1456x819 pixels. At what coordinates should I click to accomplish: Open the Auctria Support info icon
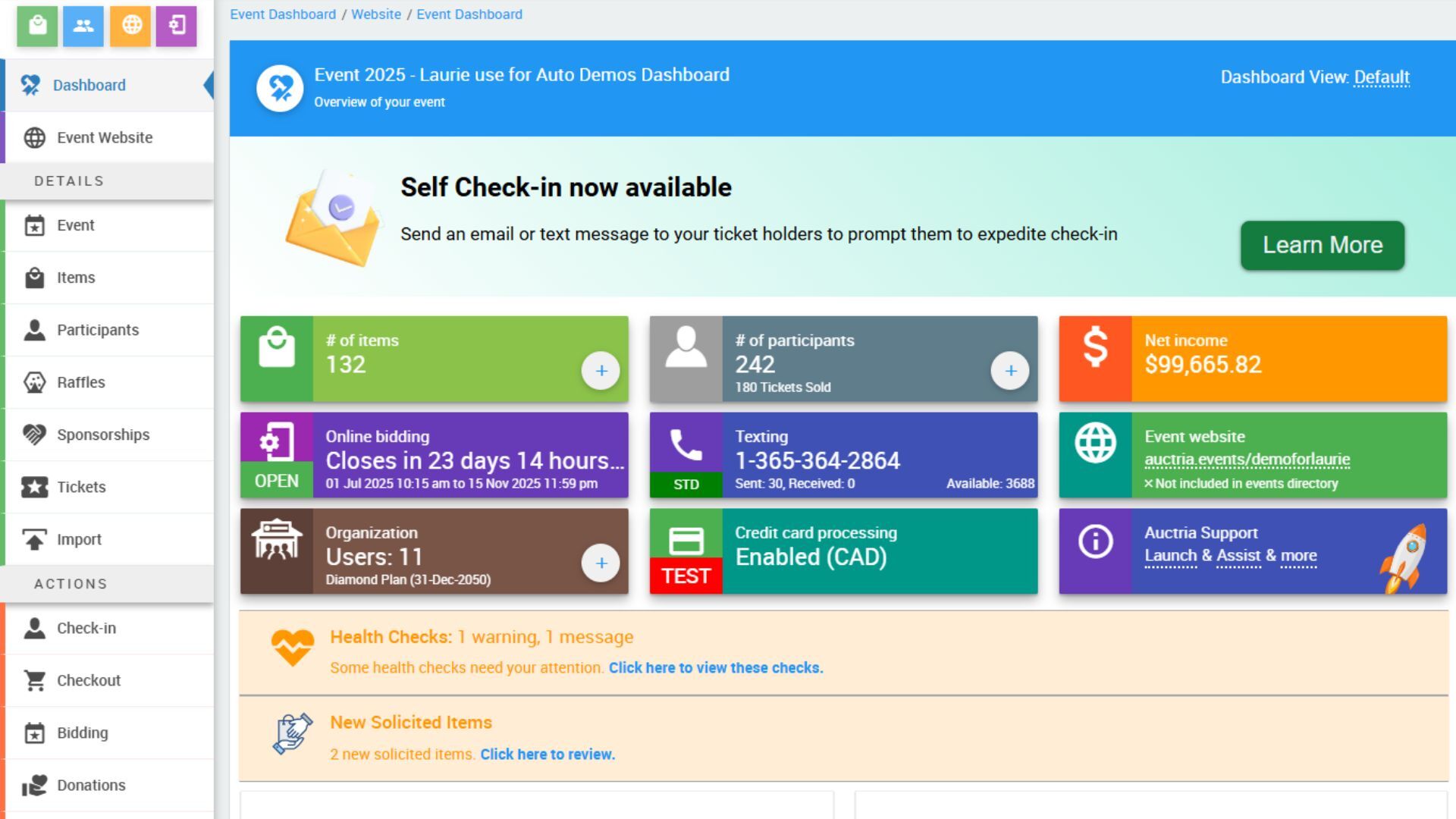click(x=1095, y=543)
